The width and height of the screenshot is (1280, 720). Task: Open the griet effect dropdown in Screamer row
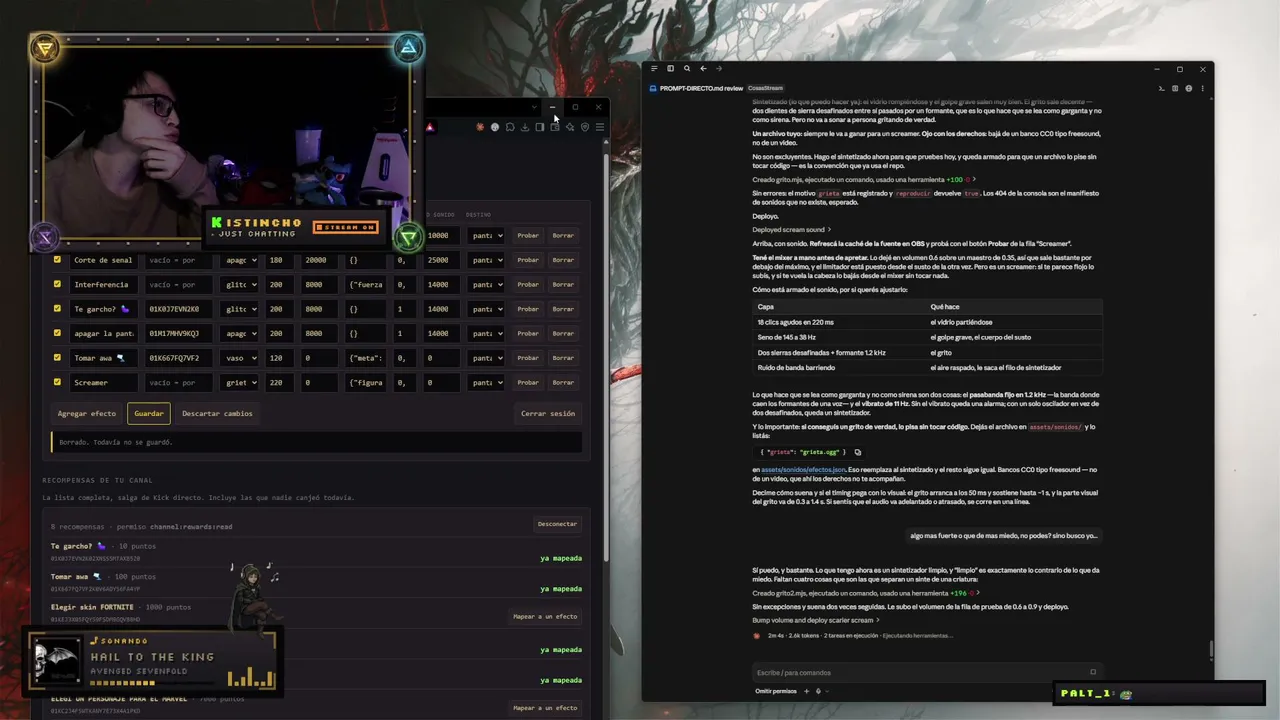coord(240,382)
